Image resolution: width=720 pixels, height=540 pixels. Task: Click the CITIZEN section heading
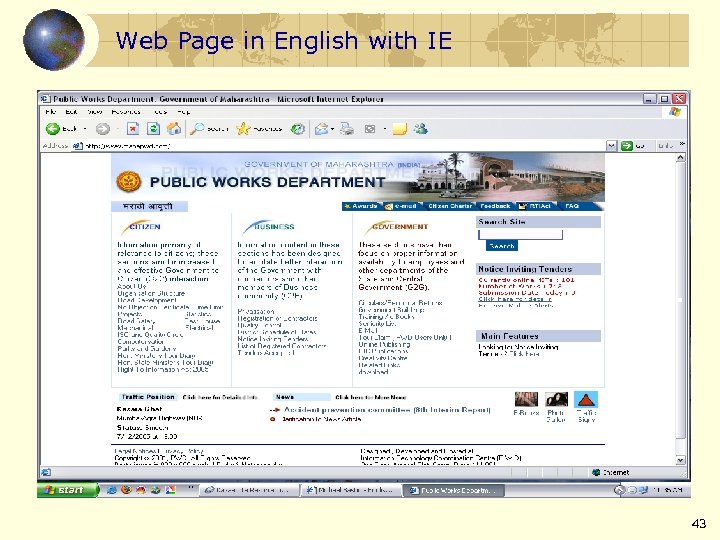(x=141, y=226)
